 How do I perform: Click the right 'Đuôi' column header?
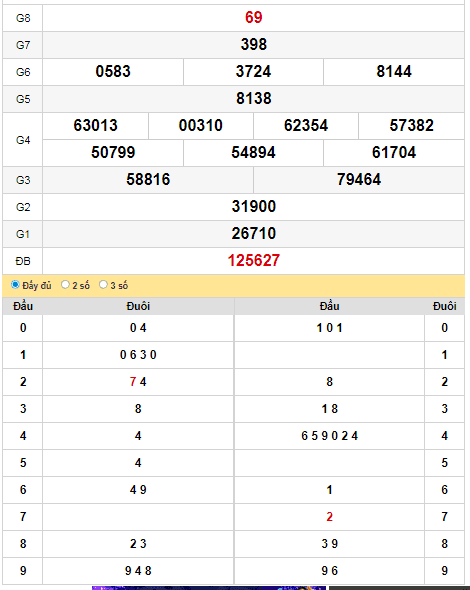click(x=445, y=306)
